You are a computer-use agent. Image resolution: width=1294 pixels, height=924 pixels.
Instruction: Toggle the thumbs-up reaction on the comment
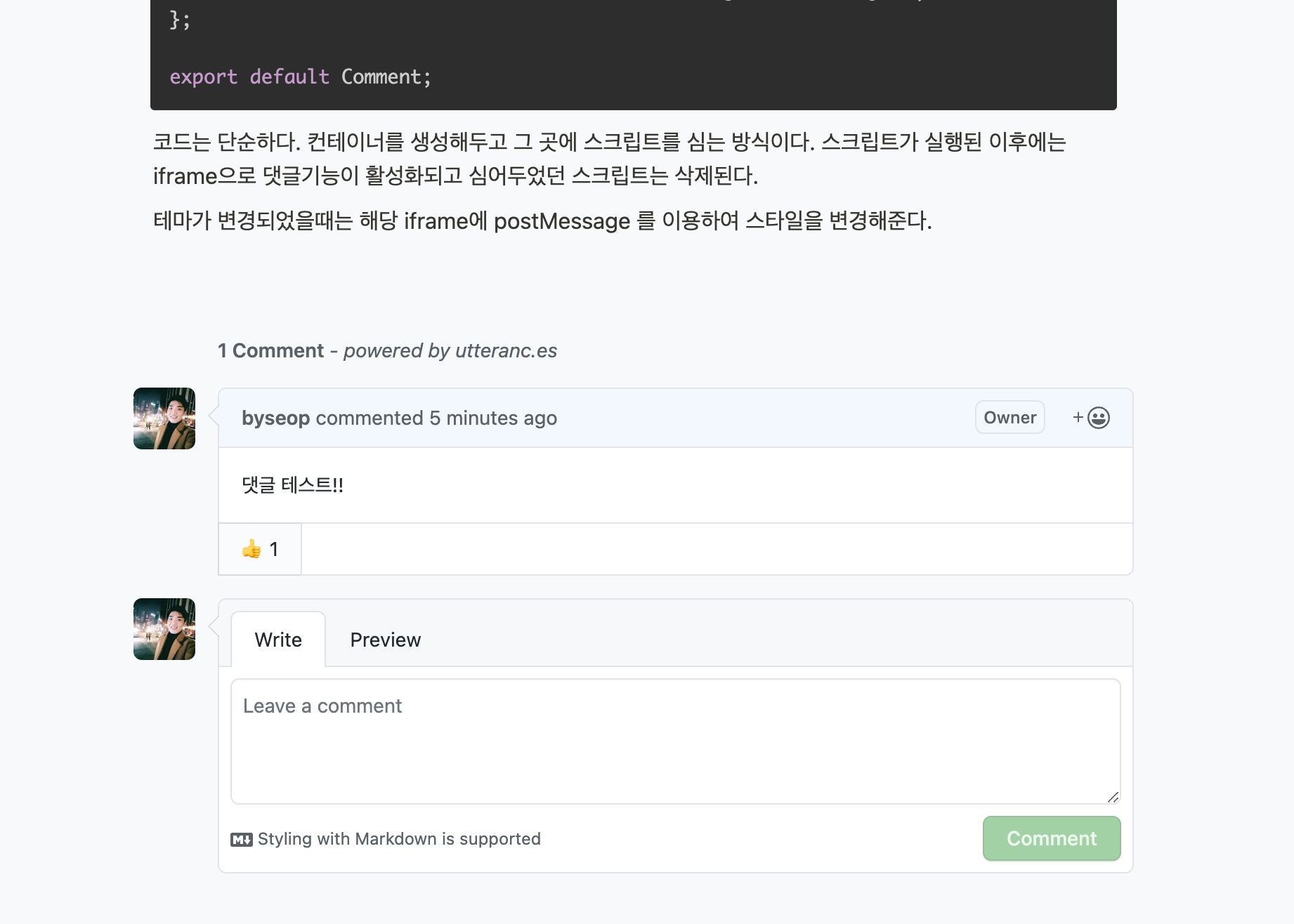pos(259,548)
